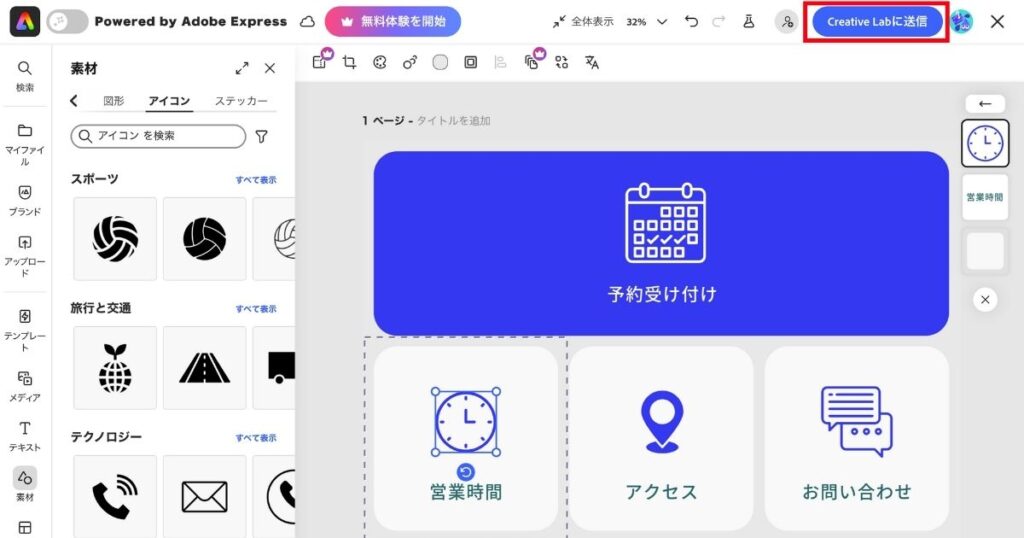Click the Creative Labに送信 button
1024x538 pixels.
[x=876, y=21]
